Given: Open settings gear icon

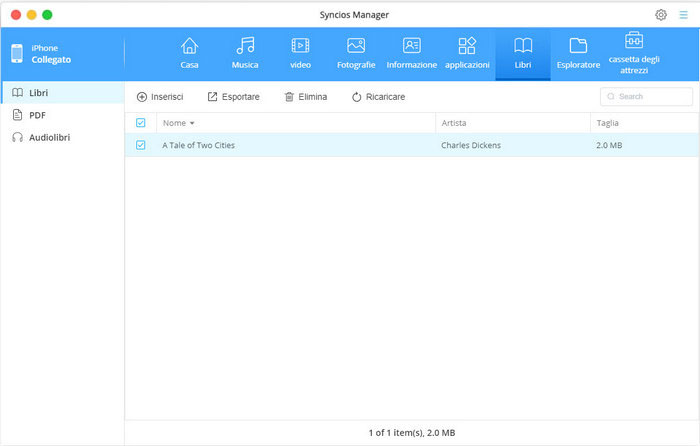Looking at the screenshot, I should click(x=661, y=15).
